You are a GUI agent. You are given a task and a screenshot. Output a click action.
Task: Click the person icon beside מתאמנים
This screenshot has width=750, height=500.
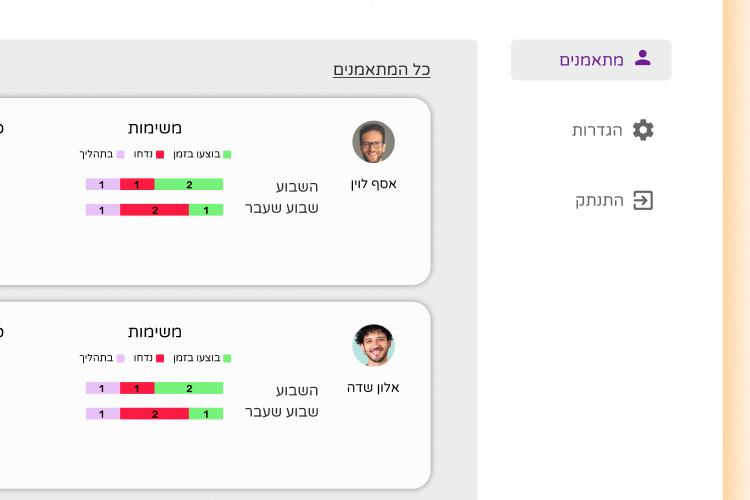pyautogui.click(x=642, y=58)
